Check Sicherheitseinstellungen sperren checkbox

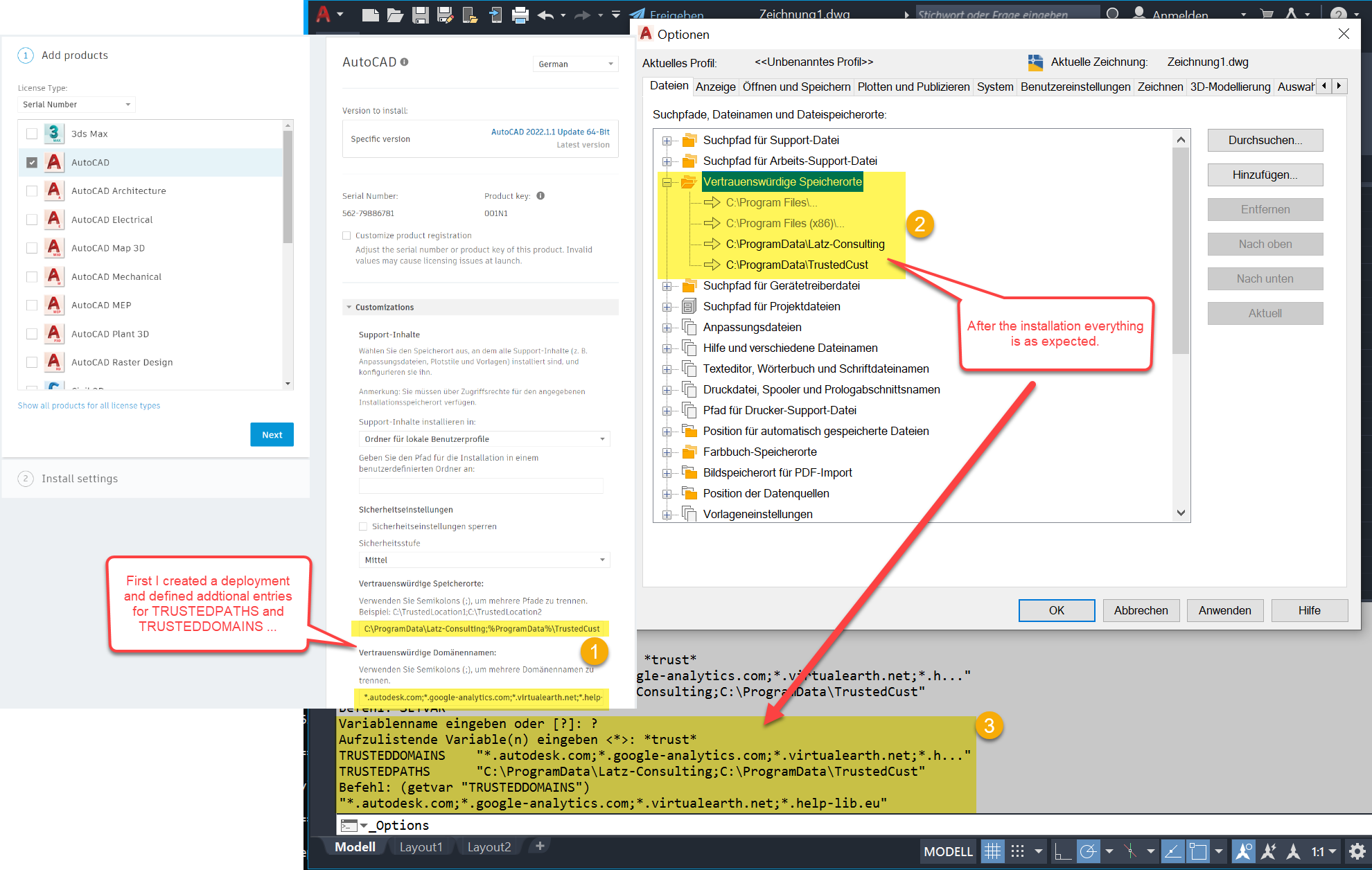[x=363, y=526]
